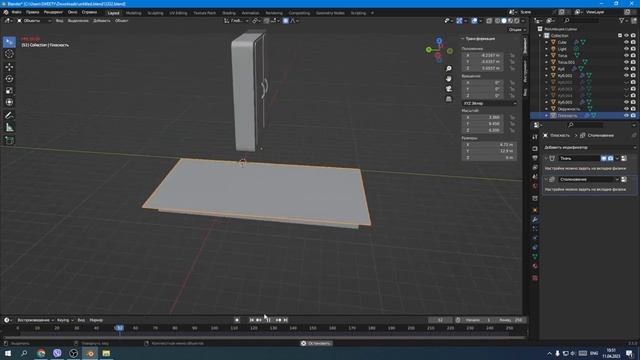Open the Physics properties tab icon
The image size is (640, 360).
click(535, 238)
